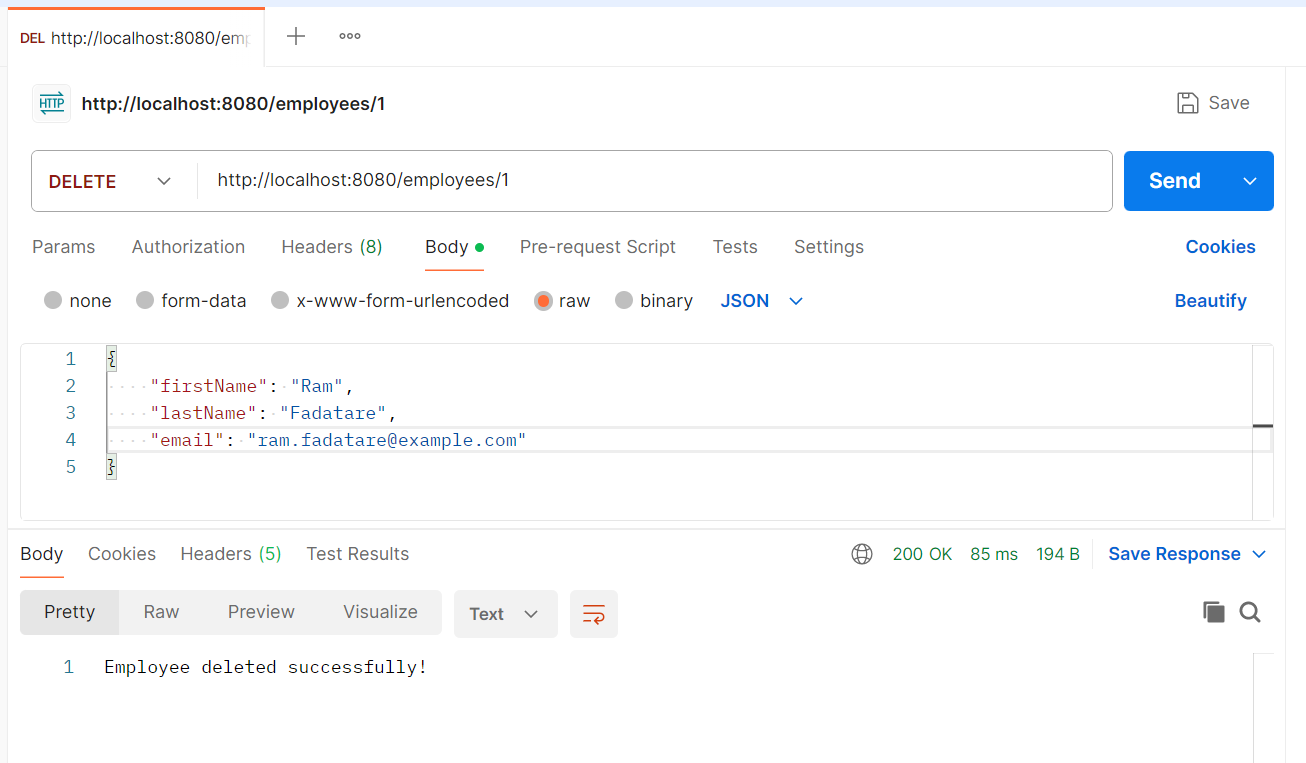This screenshot has width=1306, height=763.
Task: Open a new request tab with the plus icon
Action: [295, 36]
